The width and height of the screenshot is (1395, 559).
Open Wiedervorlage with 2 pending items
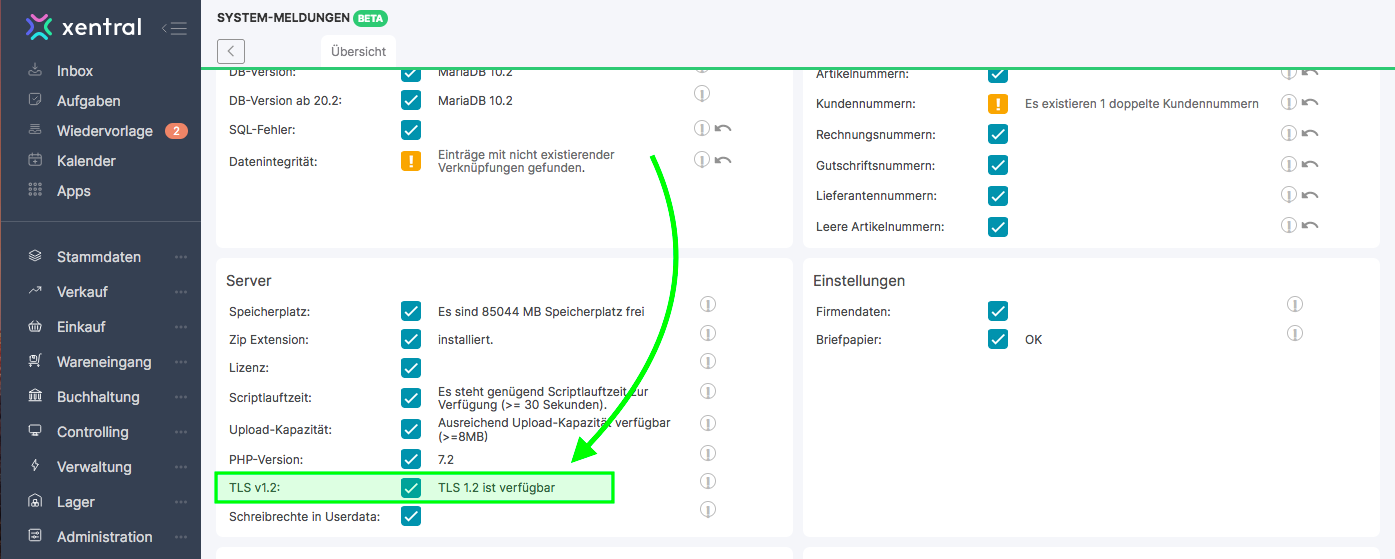(x=104, y=131)
